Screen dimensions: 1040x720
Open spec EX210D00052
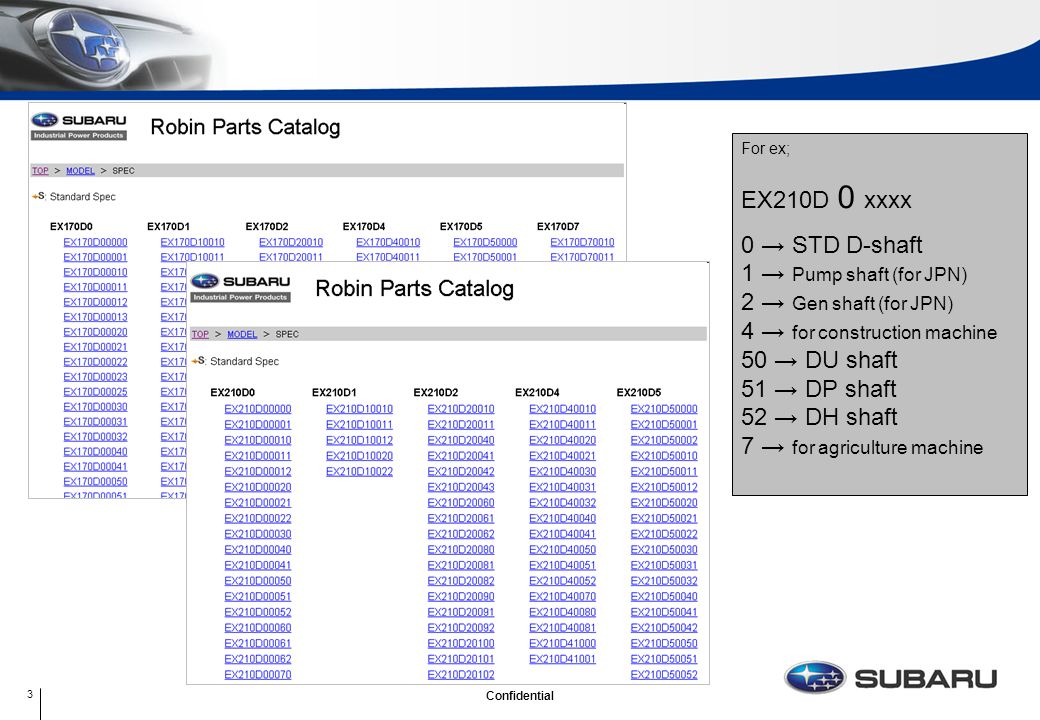258,612
